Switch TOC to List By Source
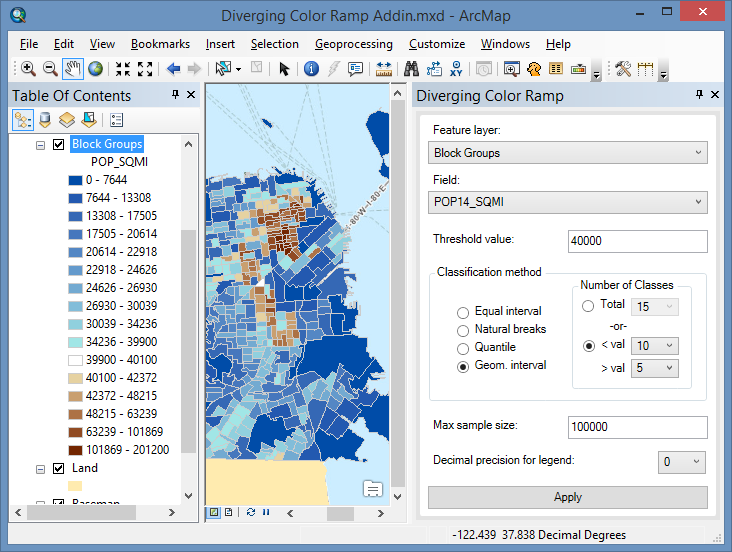The image size is (732, 552). tap(45, 120)
